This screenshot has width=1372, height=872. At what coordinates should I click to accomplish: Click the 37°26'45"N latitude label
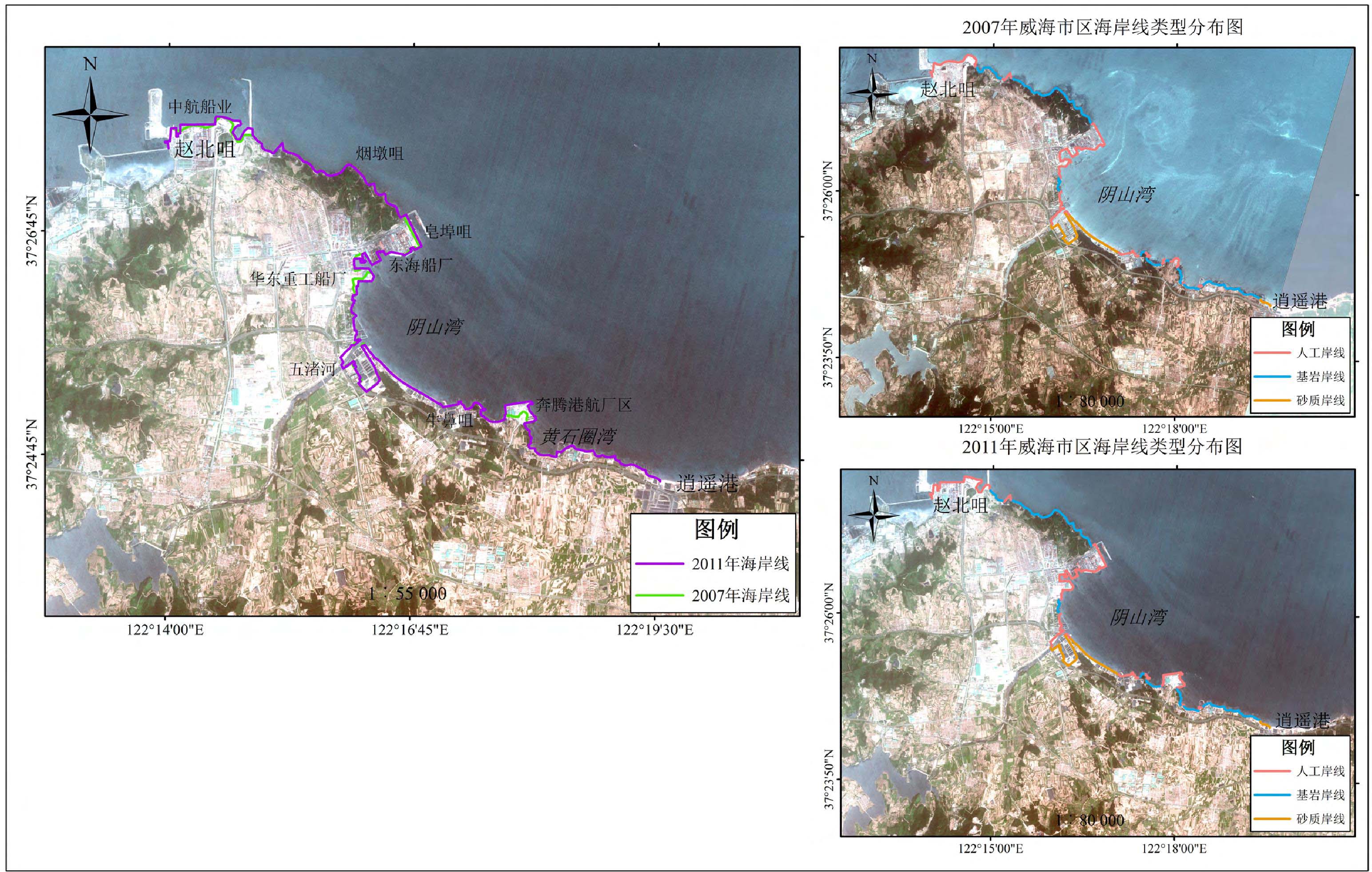click(x=32, y=231)
